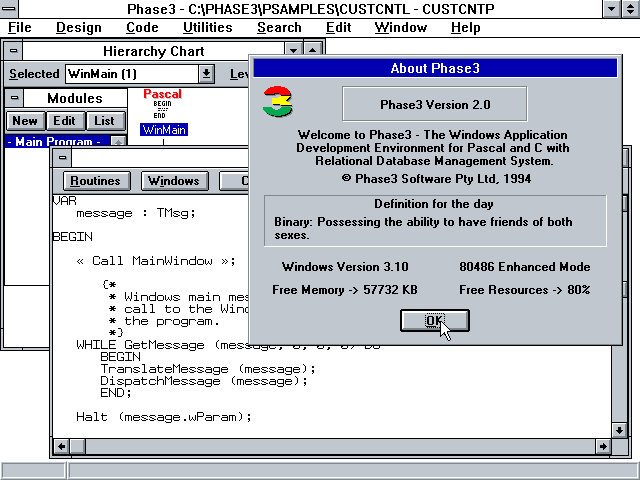The image size is (640, 480).
Task: Click the WinMain (1) combo box field
Action: pos(132,74)
